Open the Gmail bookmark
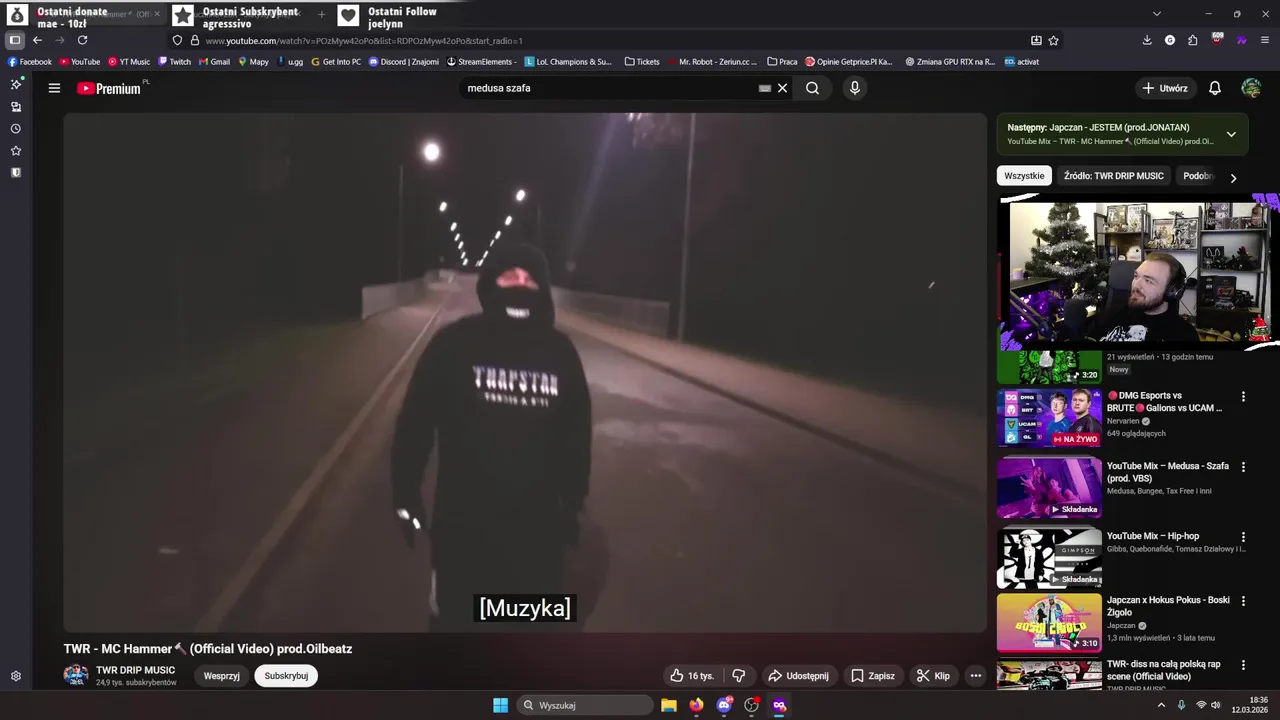The image size is (1280, 720). click(x=214, y=62)
